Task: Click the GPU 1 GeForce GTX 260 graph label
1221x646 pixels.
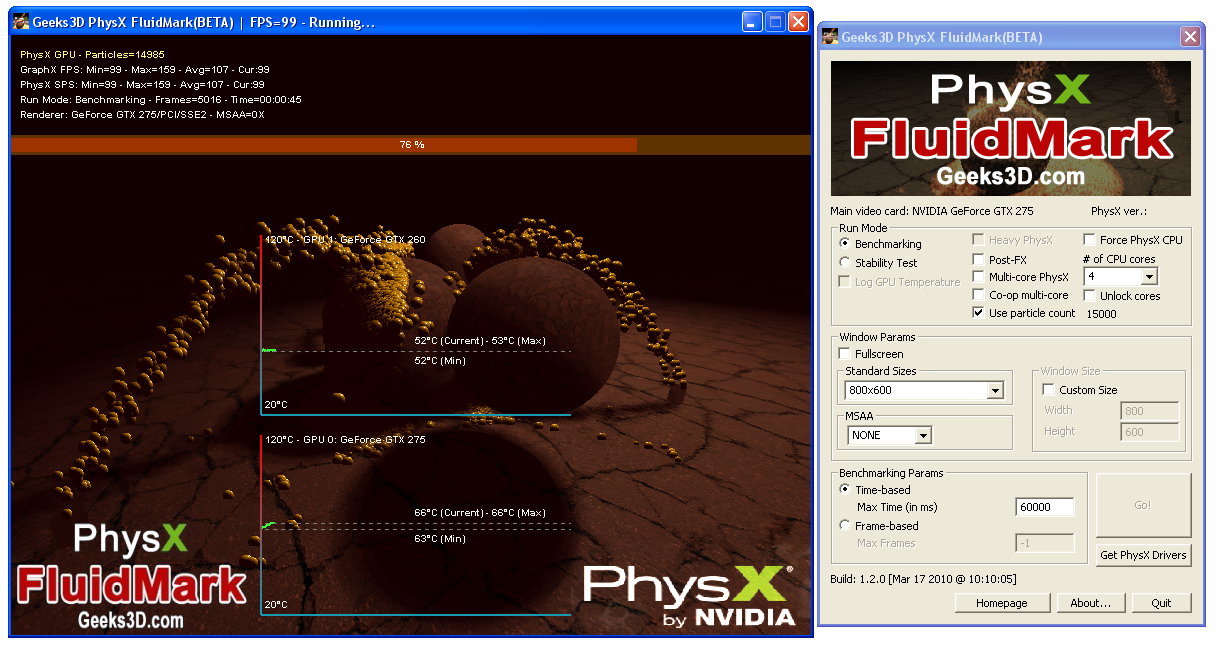Action: pyautogui.click(x=345, y=240)
